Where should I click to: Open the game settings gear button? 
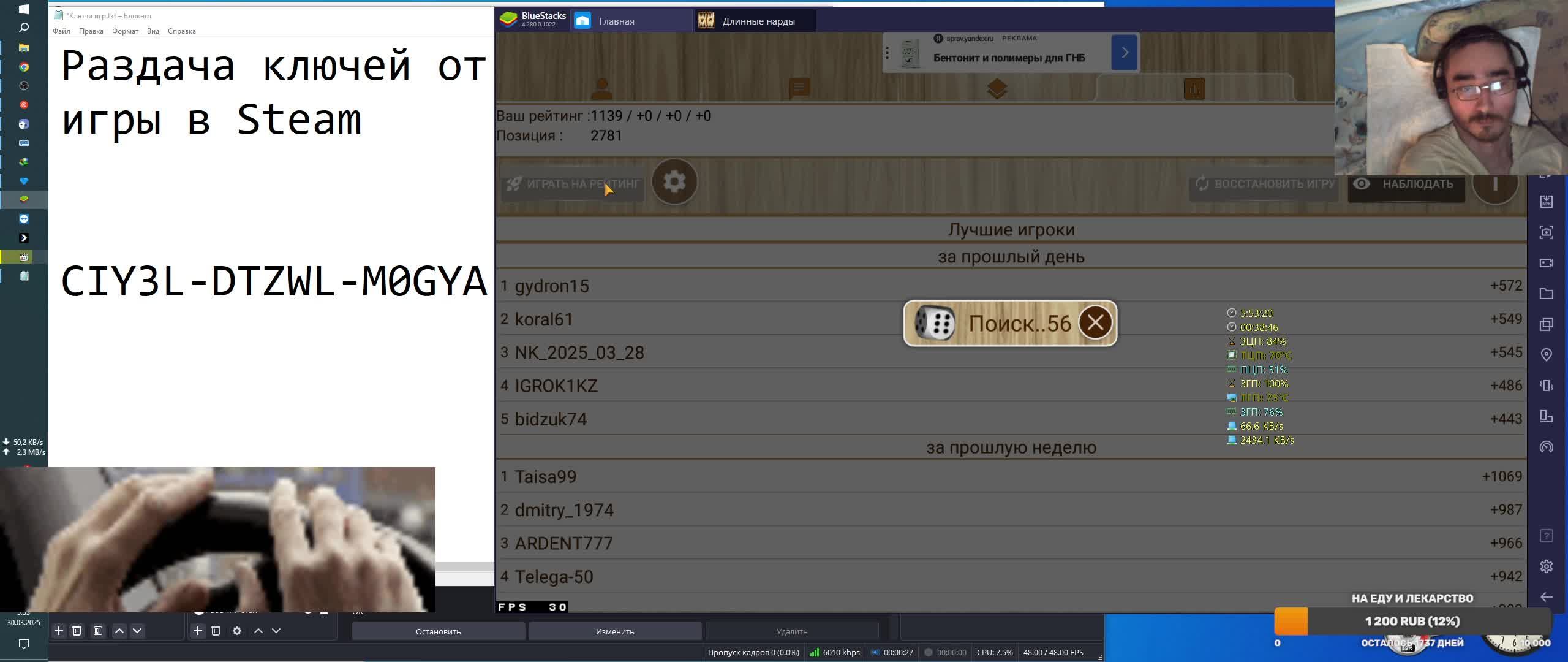[674, 182]
